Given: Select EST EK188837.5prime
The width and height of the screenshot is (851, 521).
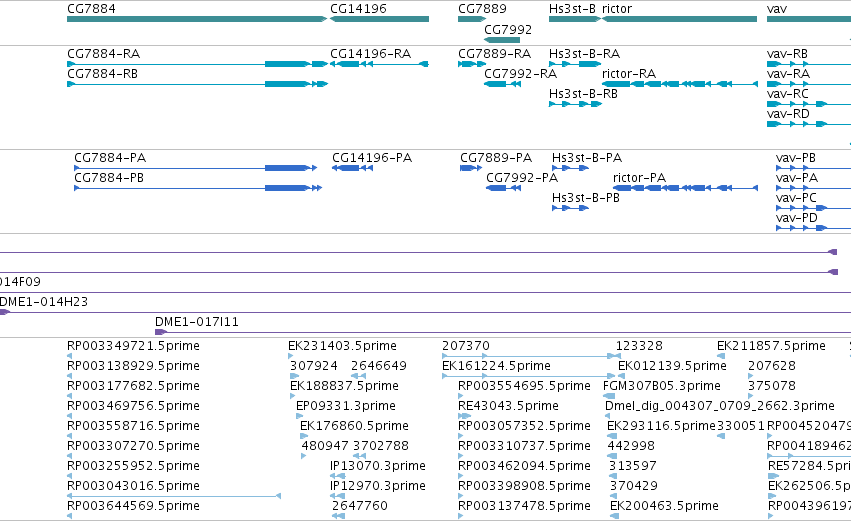Looking at the screenshot, I should 345,386.
